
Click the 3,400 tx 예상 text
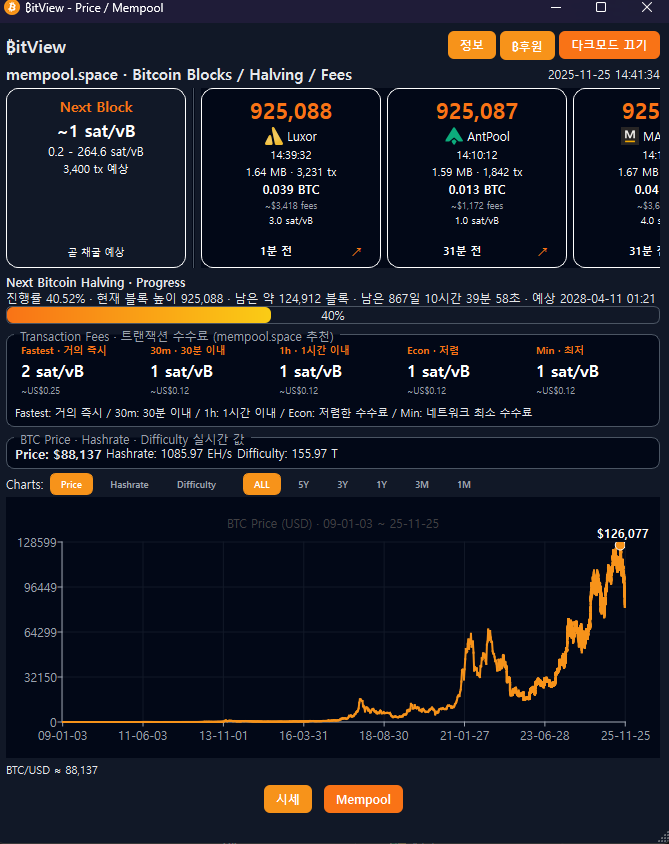click(x=96, y=169)
